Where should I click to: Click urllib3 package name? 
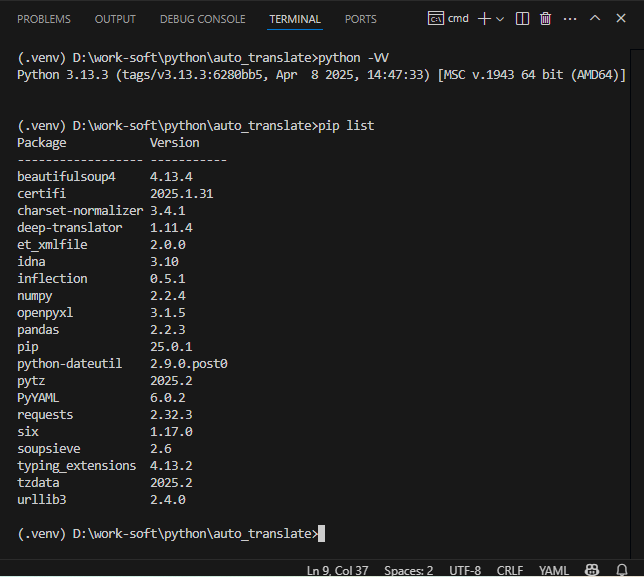41,500
